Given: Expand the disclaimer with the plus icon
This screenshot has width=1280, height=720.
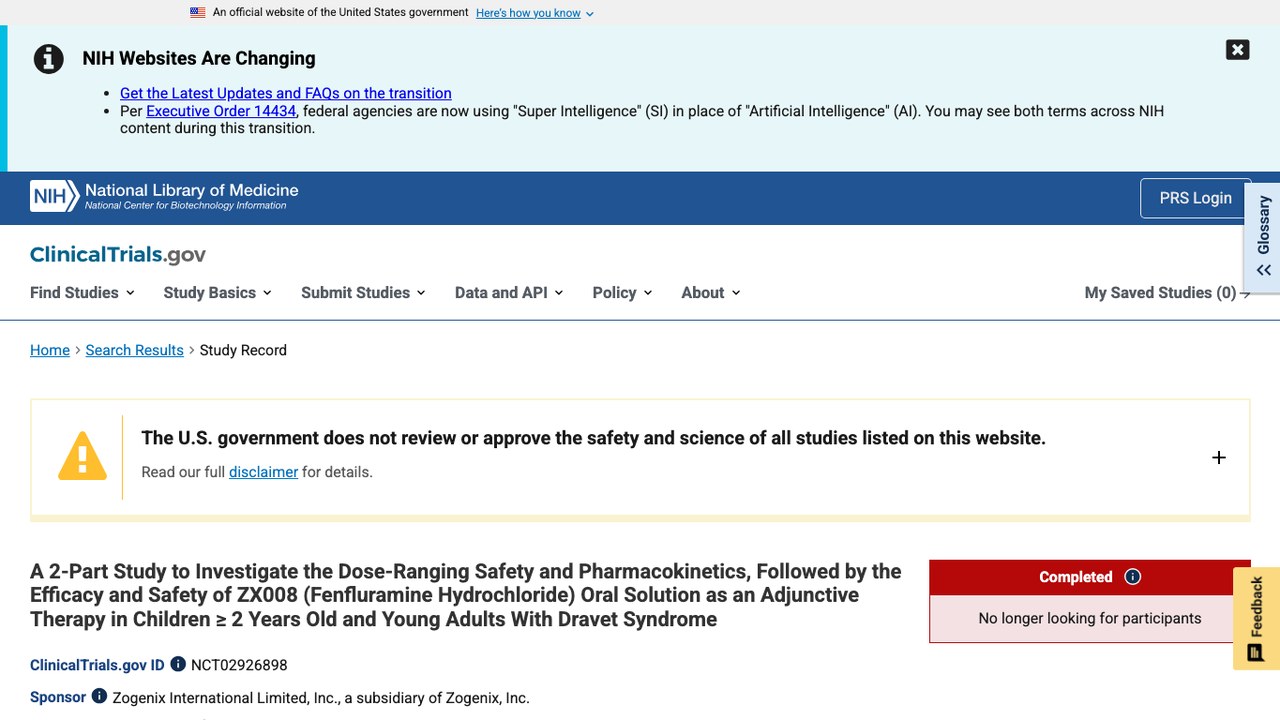Looking at the screenshot, I should coord(1219,457).
